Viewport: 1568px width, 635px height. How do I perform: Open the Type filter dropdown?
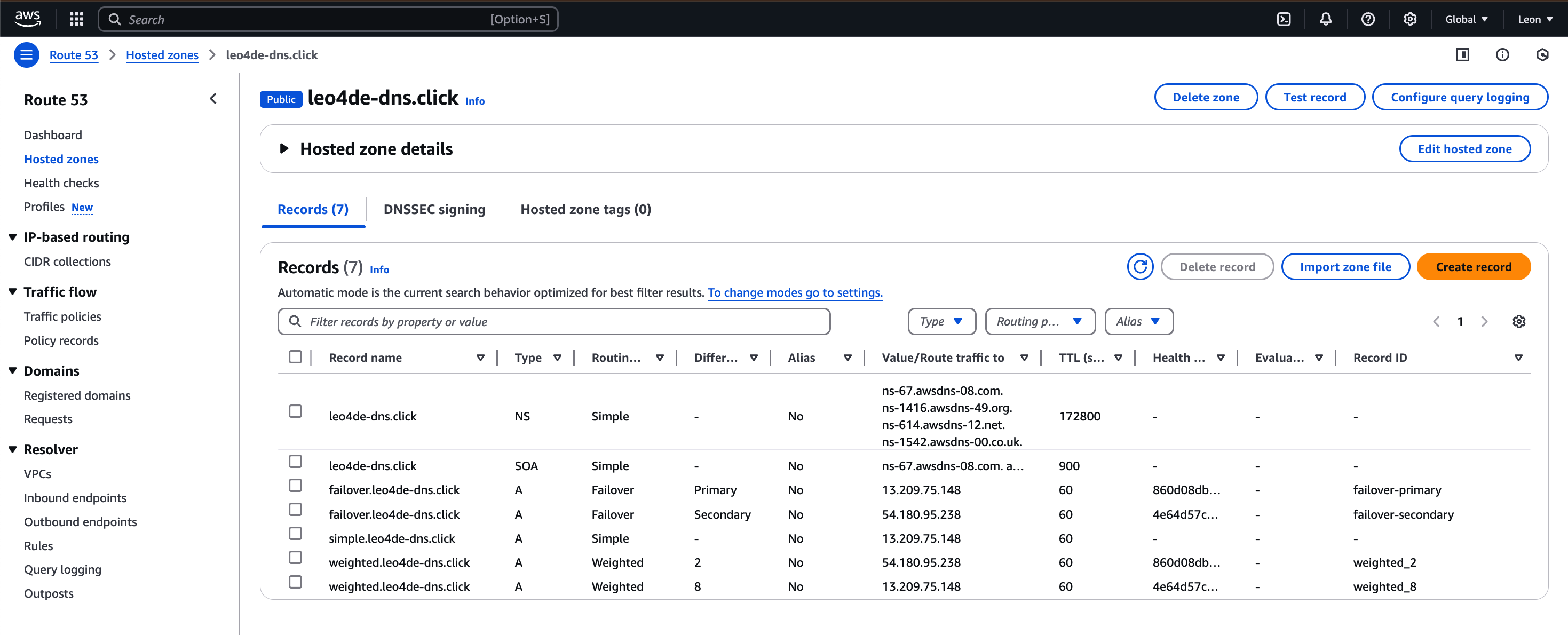941,321
